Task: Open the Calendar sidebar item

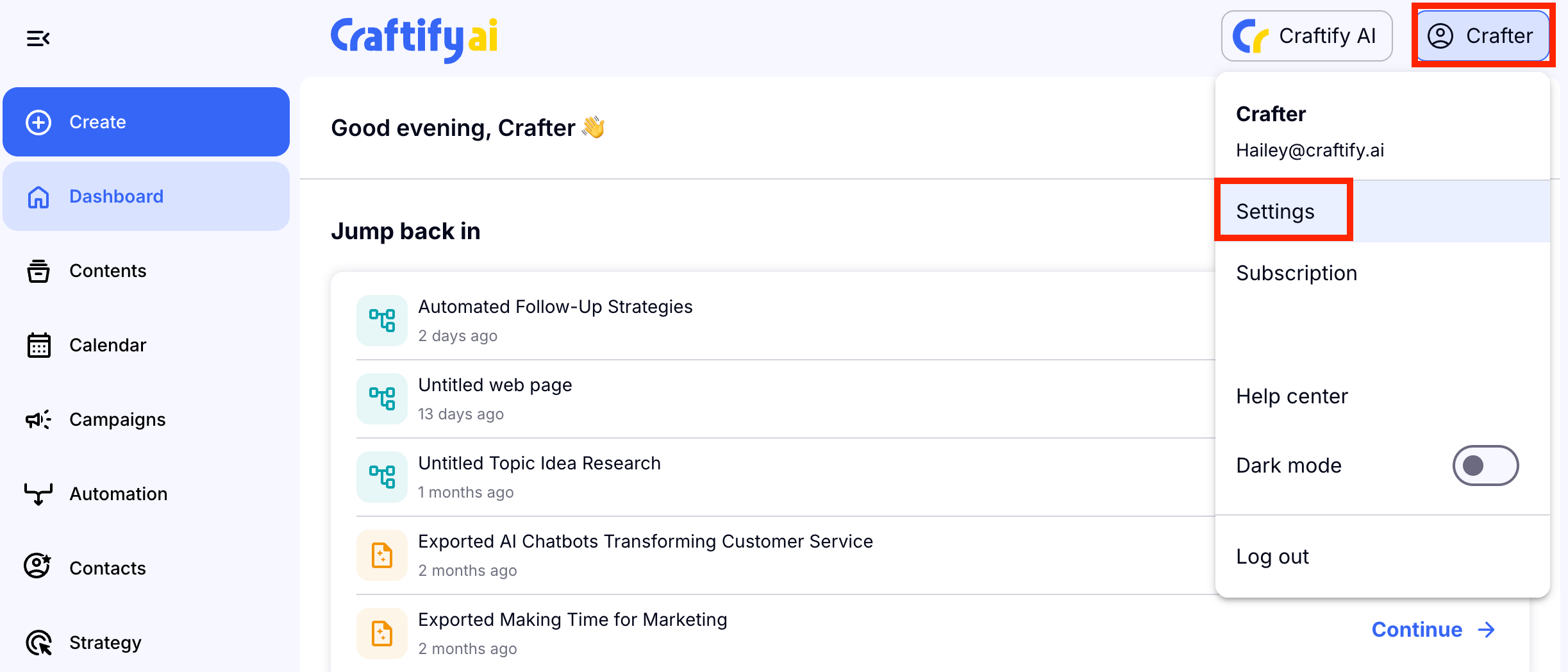Action: (x=108, y=345)
